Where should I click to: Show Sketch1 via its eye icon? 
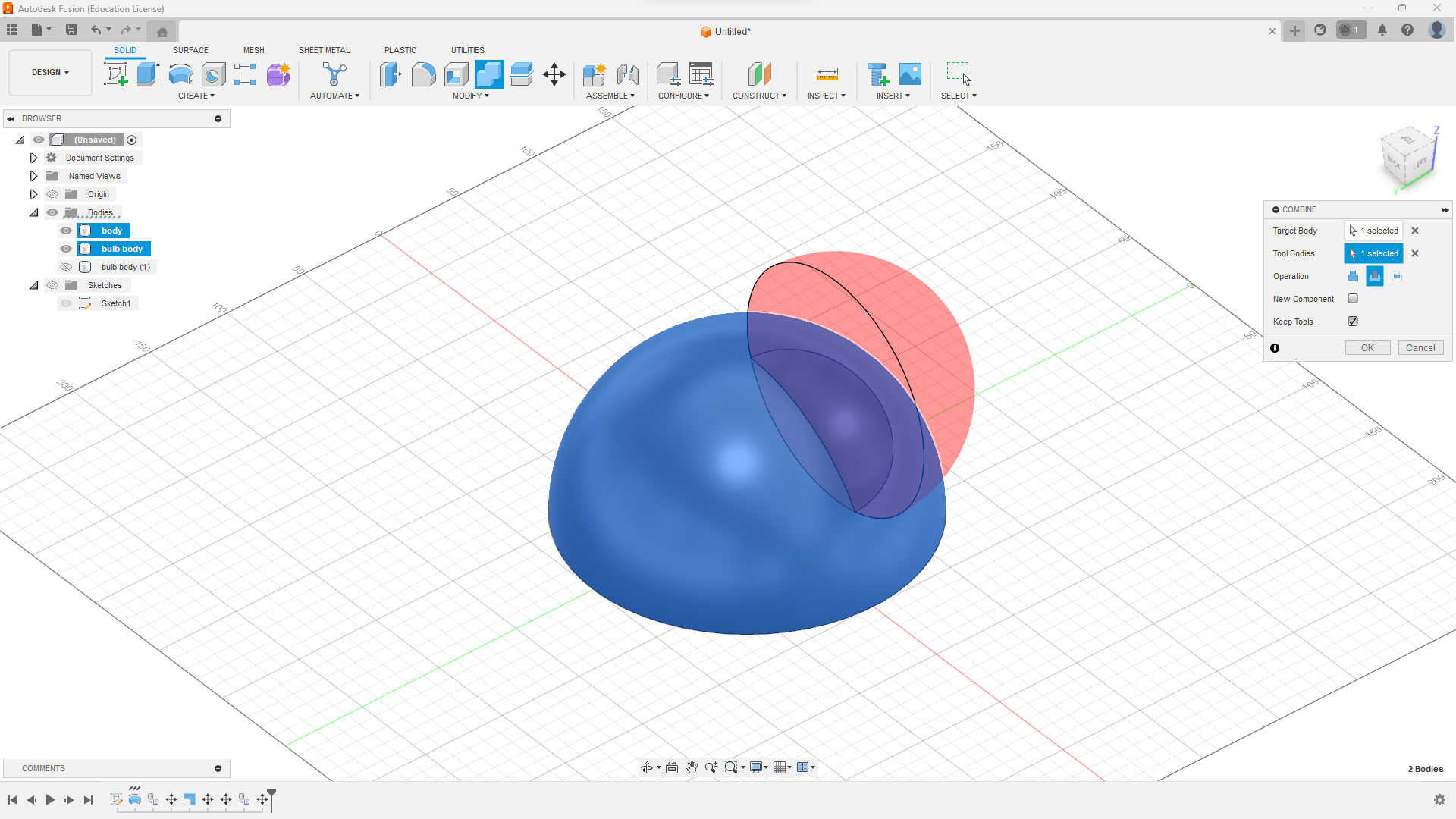tap(66, 303)
